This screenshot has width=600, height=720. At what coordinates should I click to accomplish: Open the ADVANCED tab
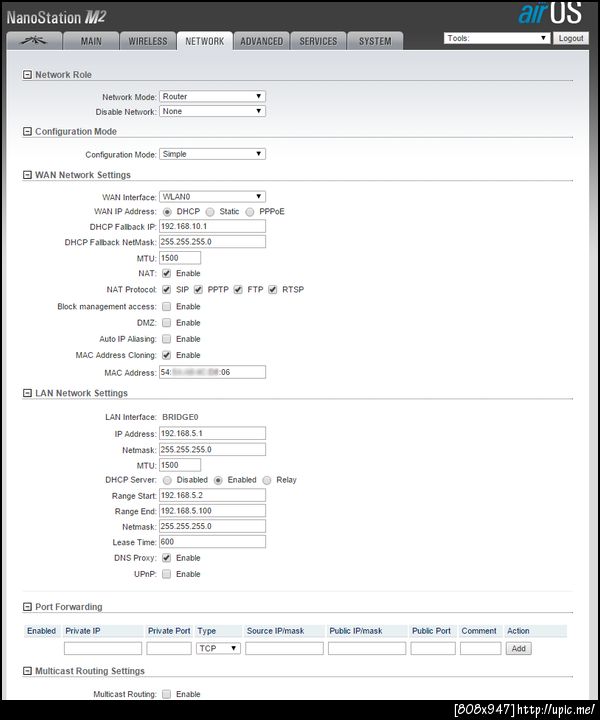coord(262,41)
